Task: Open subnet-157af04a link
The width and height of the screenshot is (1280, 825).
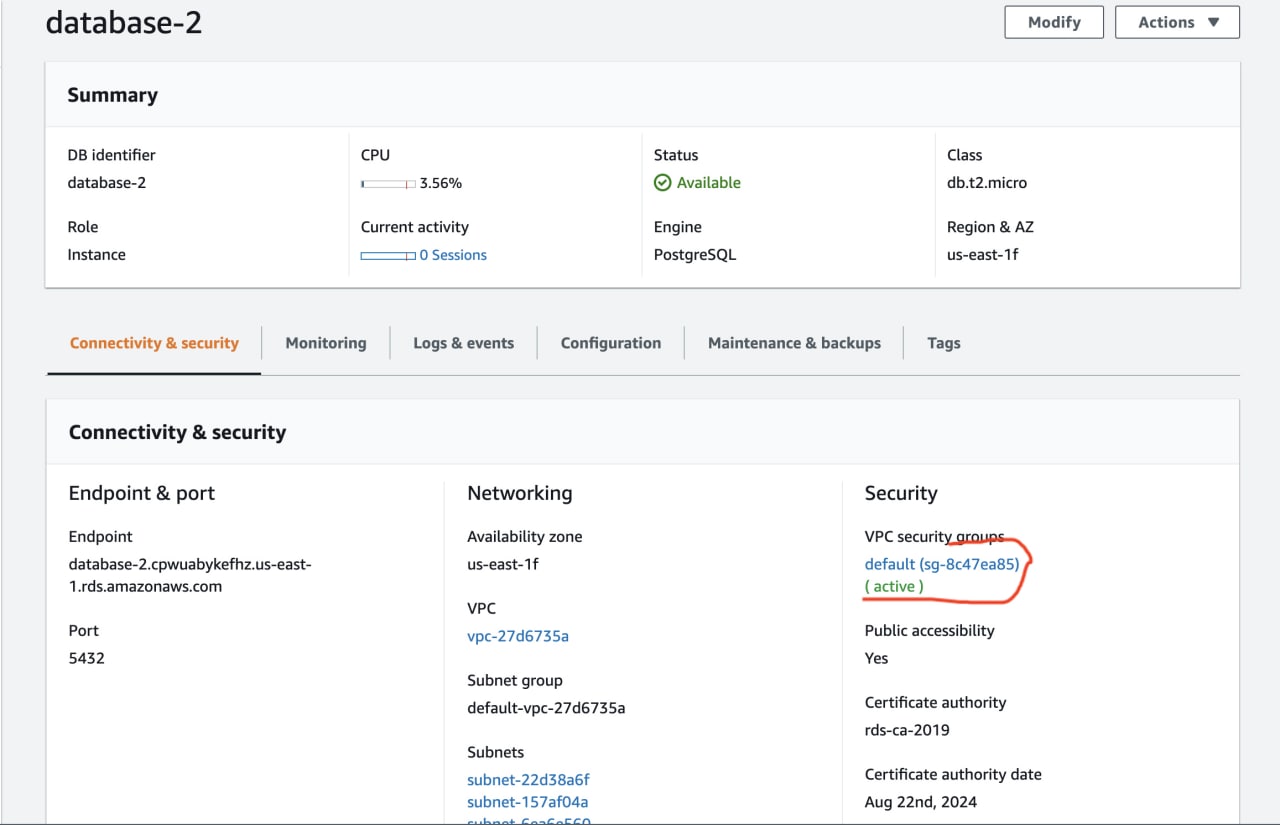Action: pos(527,802)
